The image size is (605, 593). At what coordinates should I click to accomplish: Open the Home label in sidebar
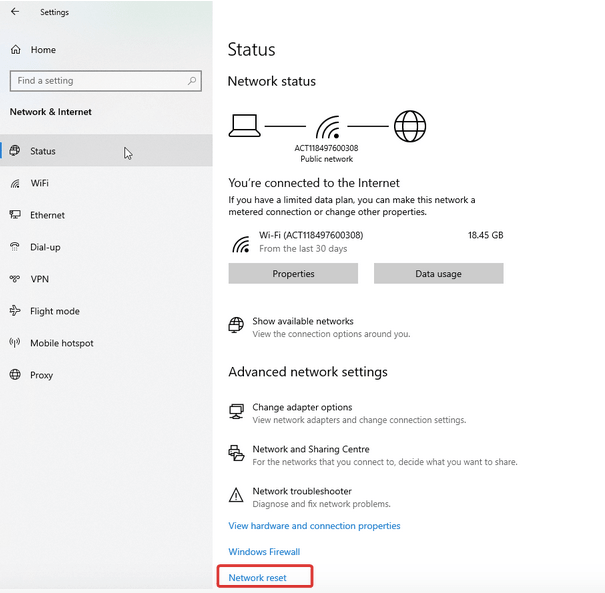43,50
